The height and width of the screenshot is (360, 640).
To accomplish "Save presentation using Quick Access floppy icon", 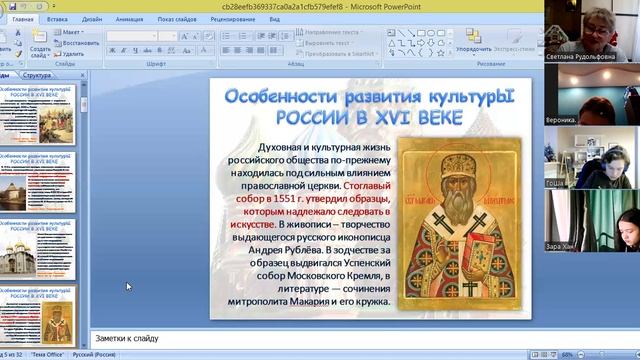I will pos(13,6).
